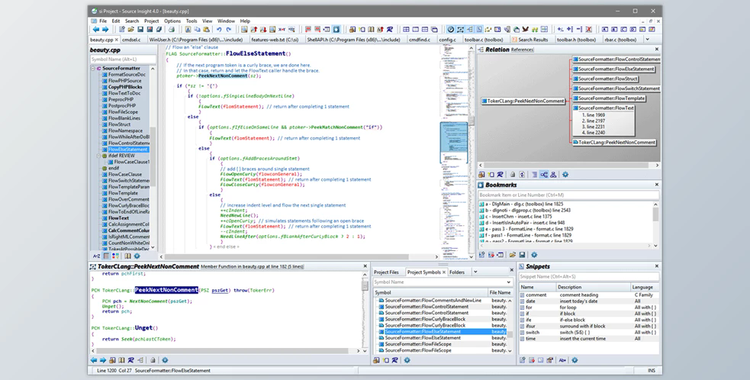Screen dimensions: 750x380
Task: Toggle the symbol type filter icon beside A-Z
Action: (106, 256)
